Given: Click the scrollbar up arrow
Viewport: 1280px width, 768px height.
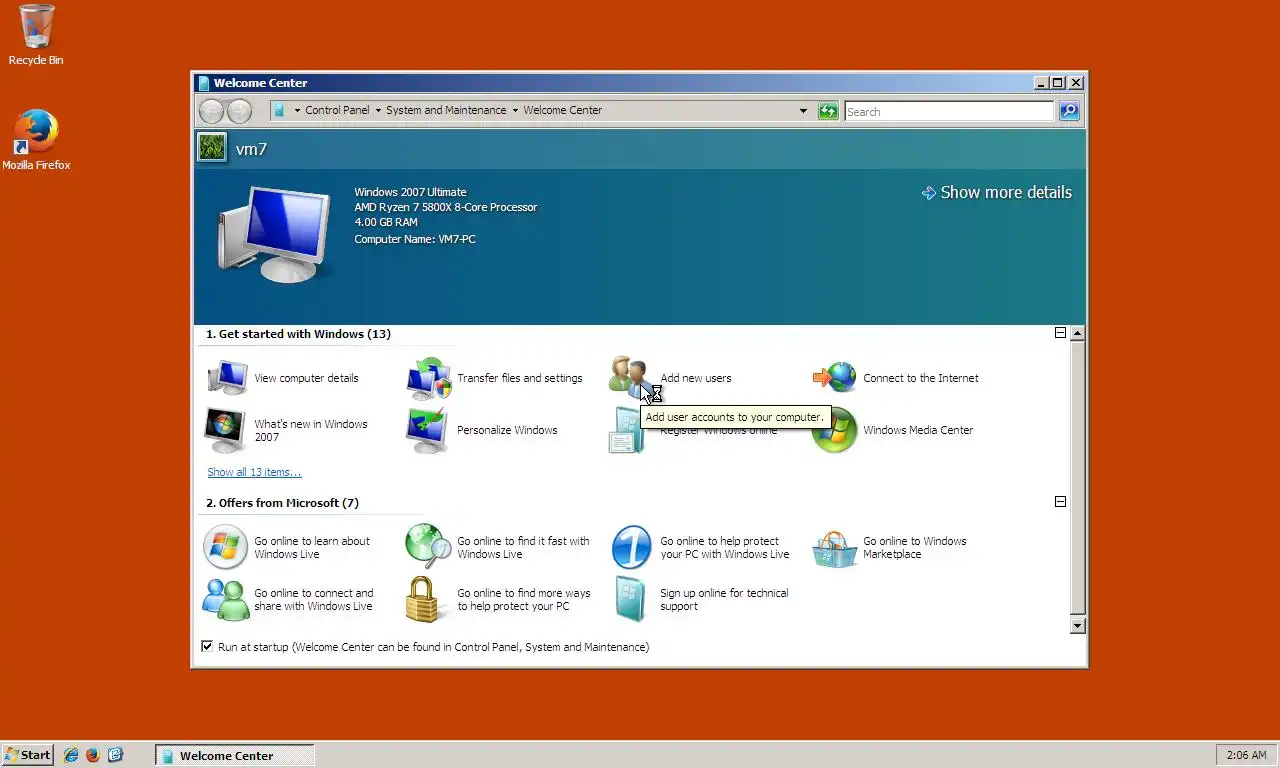Looking at the screenshot, I should point(1077,333).
